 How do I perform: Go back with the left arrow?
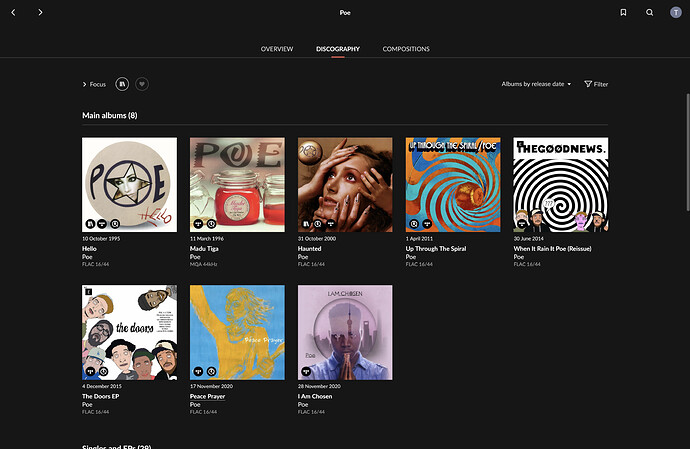point(13,12)
